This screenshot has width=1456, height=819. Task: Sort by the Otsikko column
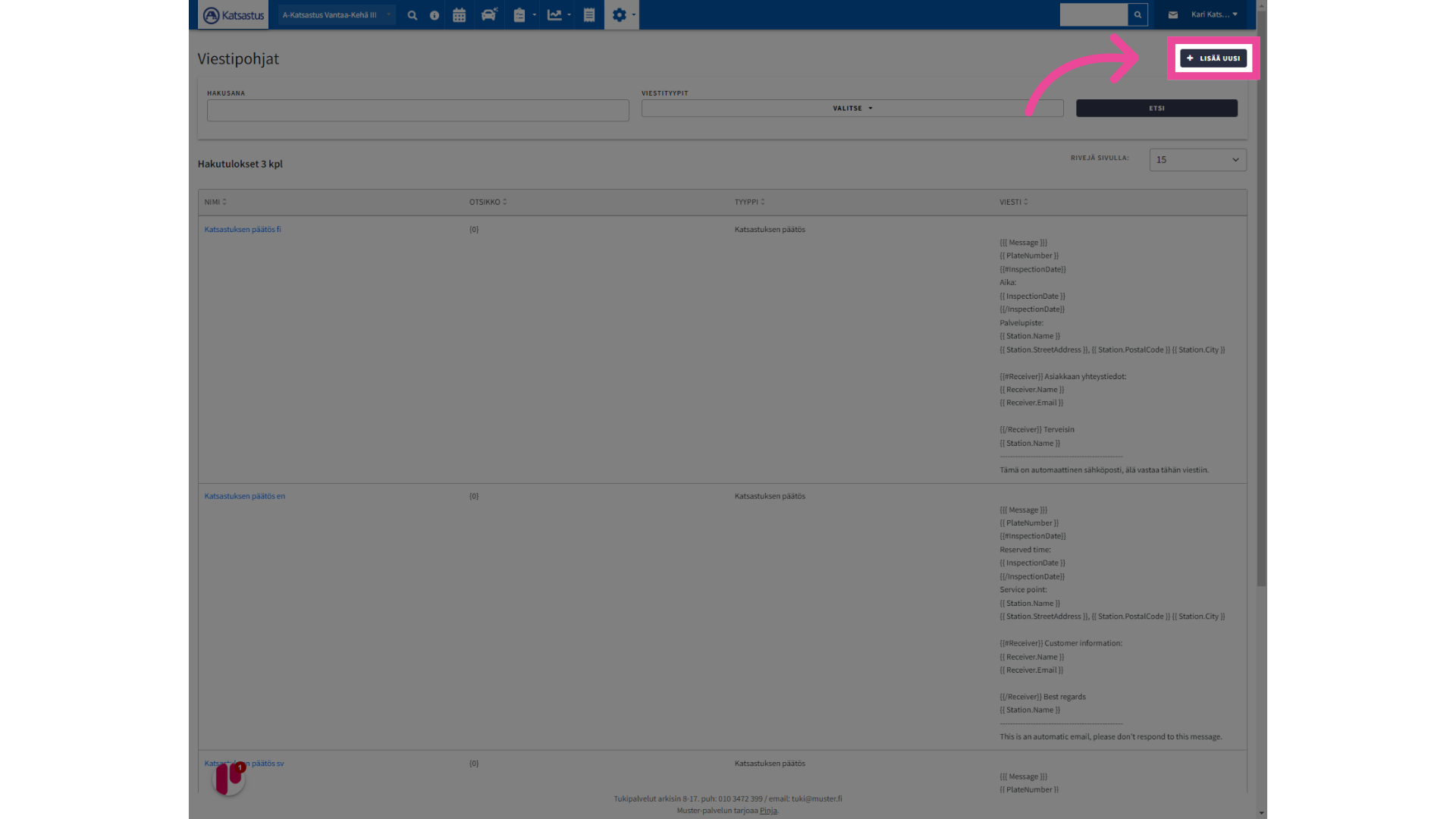point(488,202)
